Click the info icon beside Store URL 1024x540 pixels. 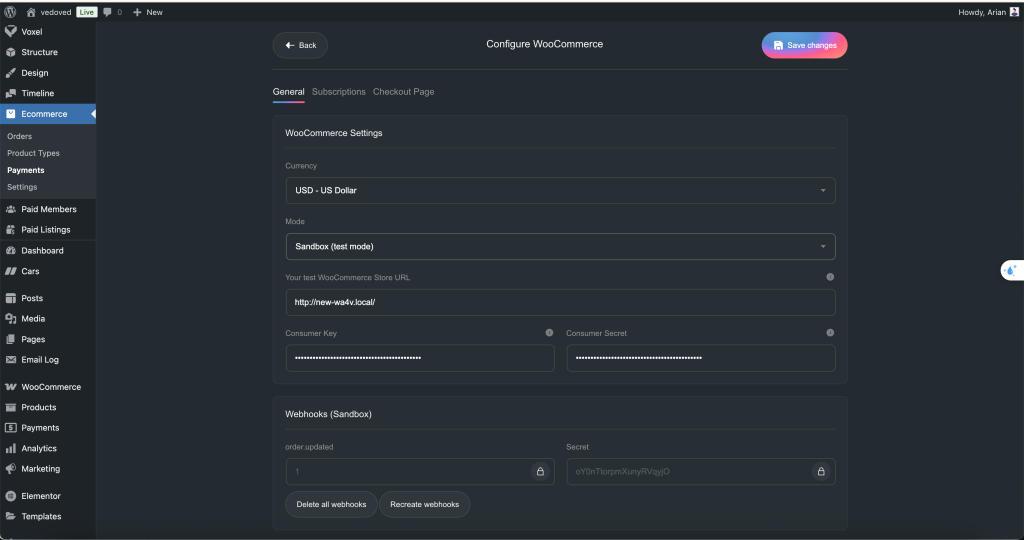[x=830, y=277]
